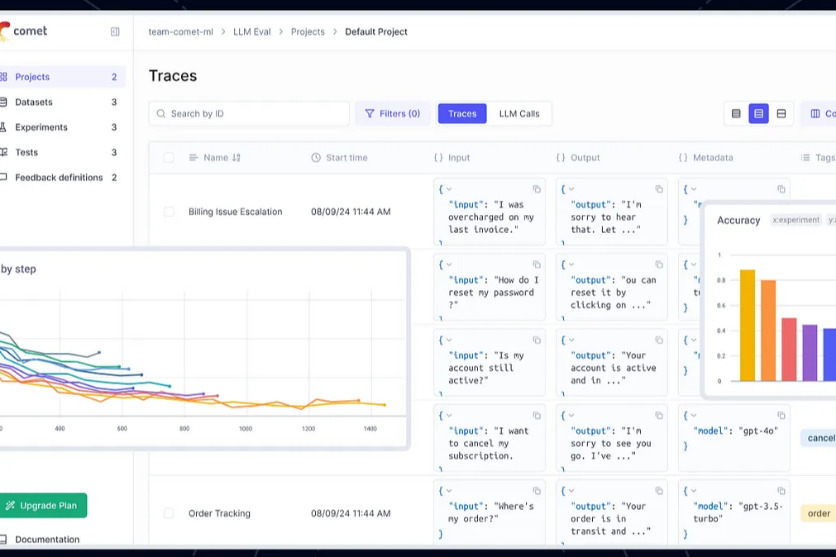The height and width of the screenshot is (557, 836).
Task: Open the Documentation link in sidebar
Action: point(41,539)
